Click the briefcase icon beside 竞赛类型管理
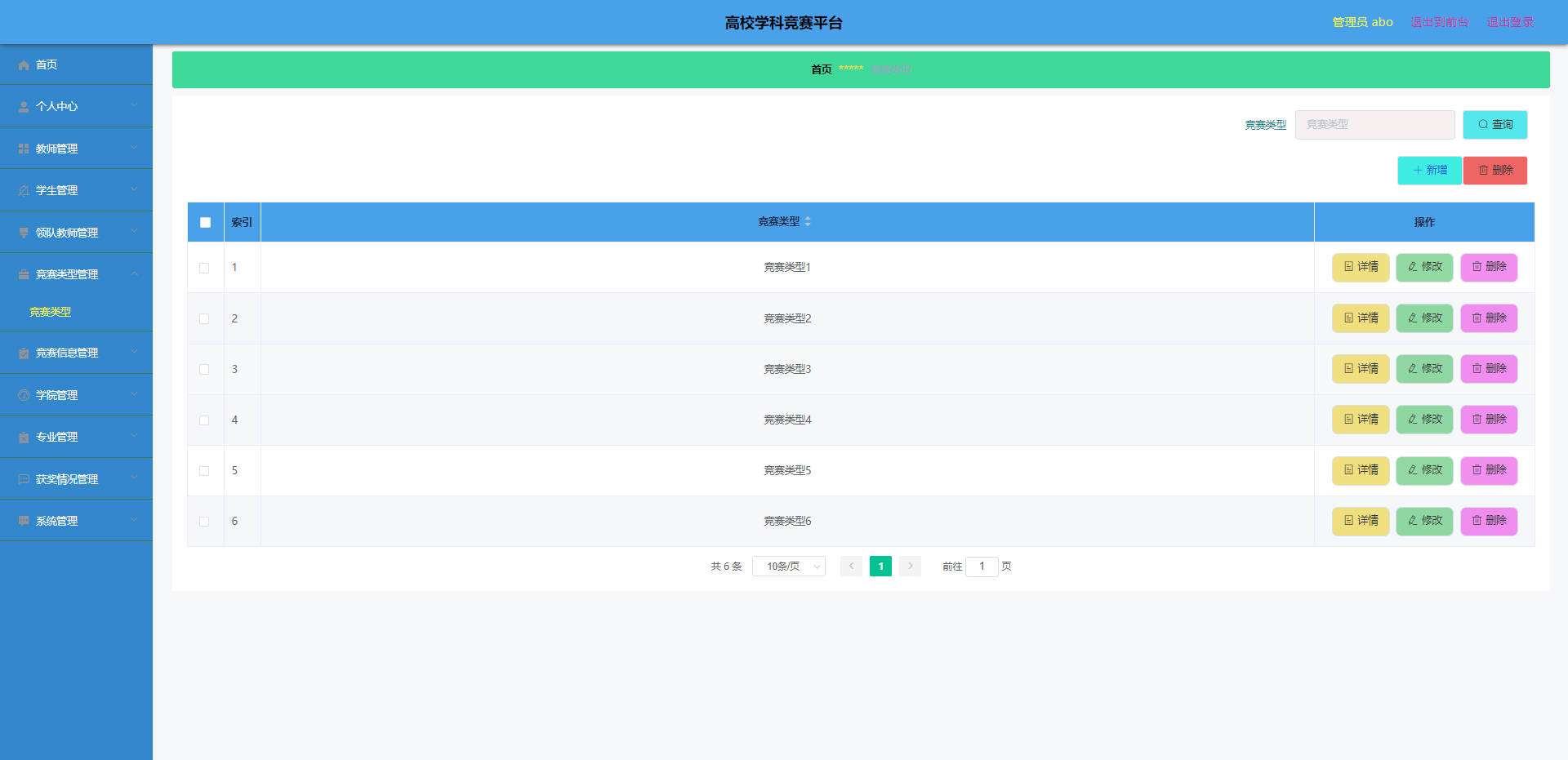The height and width of the screenshot is (760, 1568). coord(24,275)
